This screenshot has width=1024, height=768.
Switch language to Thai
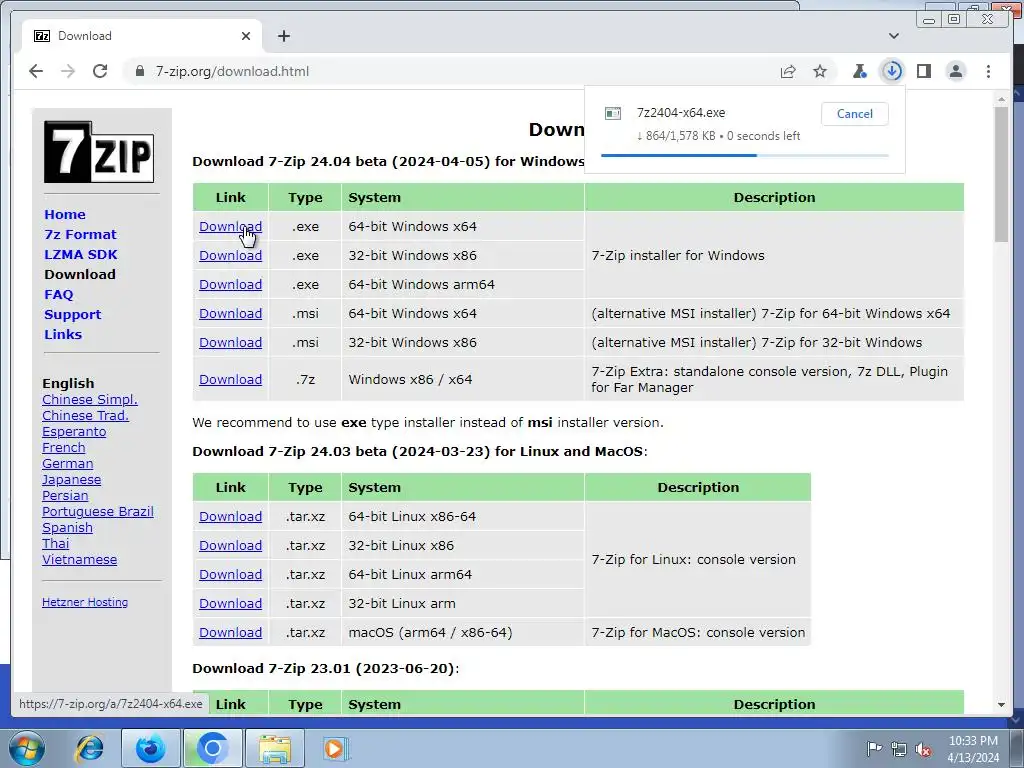coord(56,543)
